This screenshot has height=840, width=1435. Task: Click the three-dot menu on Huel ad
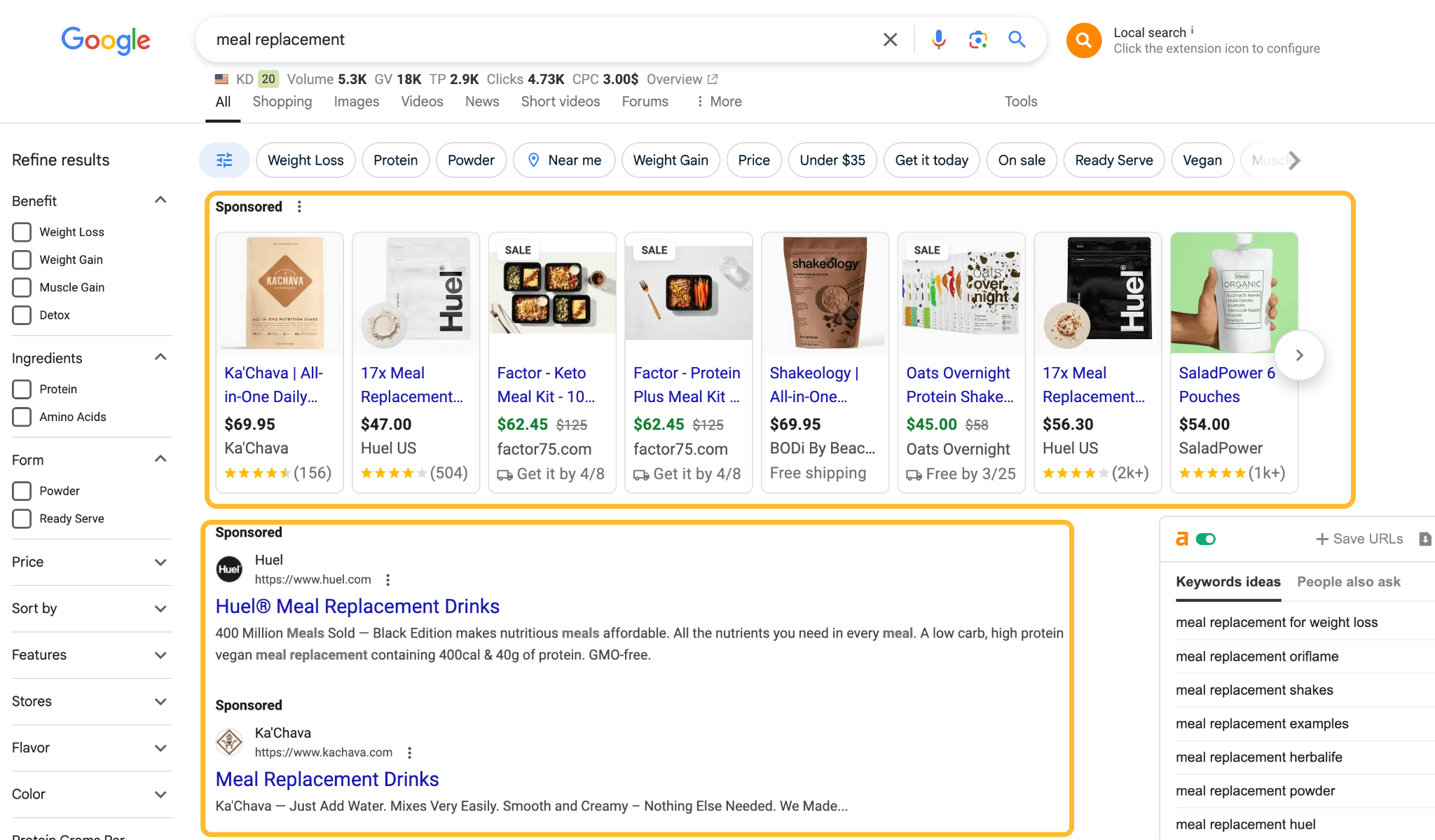389,579
